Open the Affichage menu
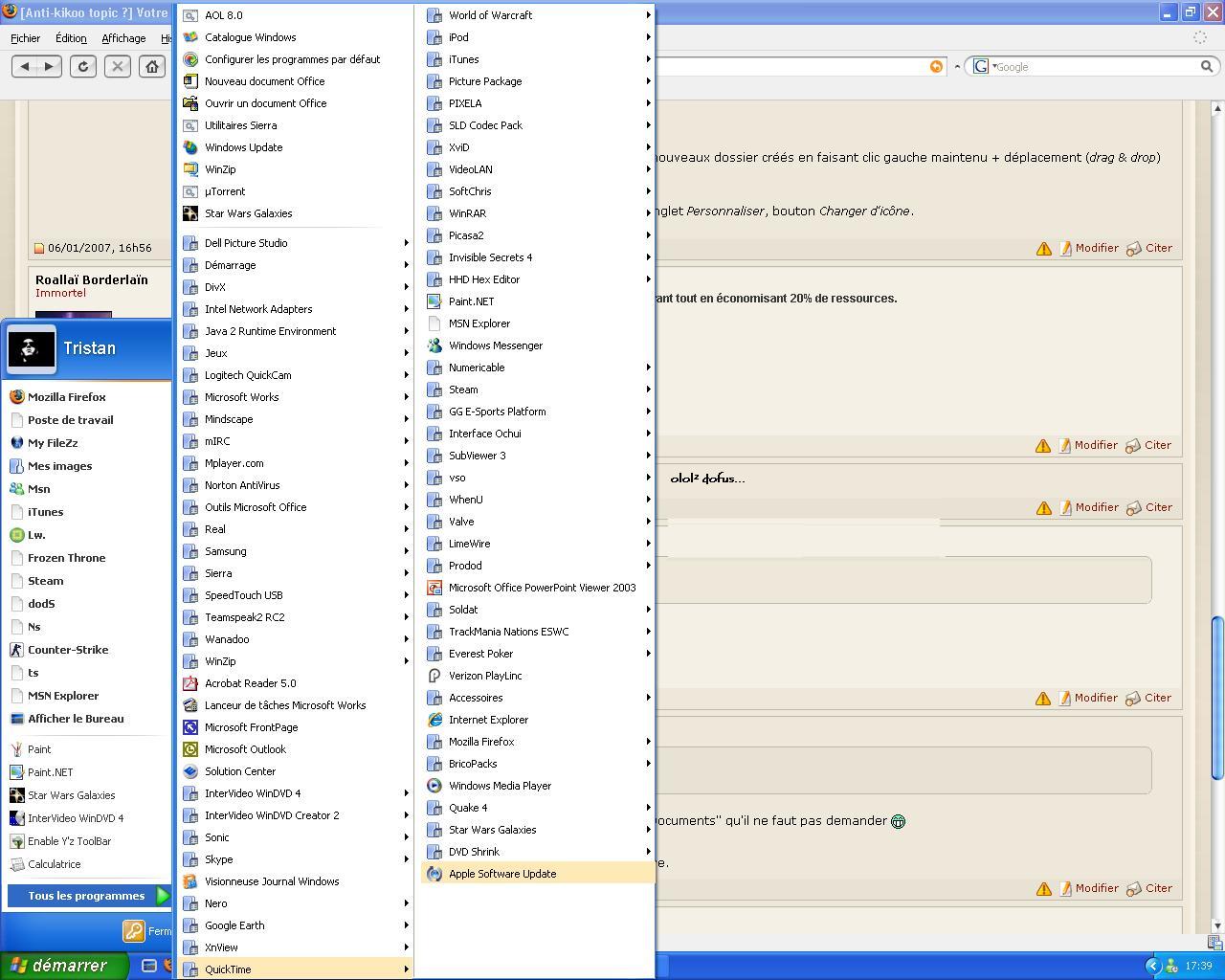Viewport: 1225px width, 980px height. tap(123, 38)
